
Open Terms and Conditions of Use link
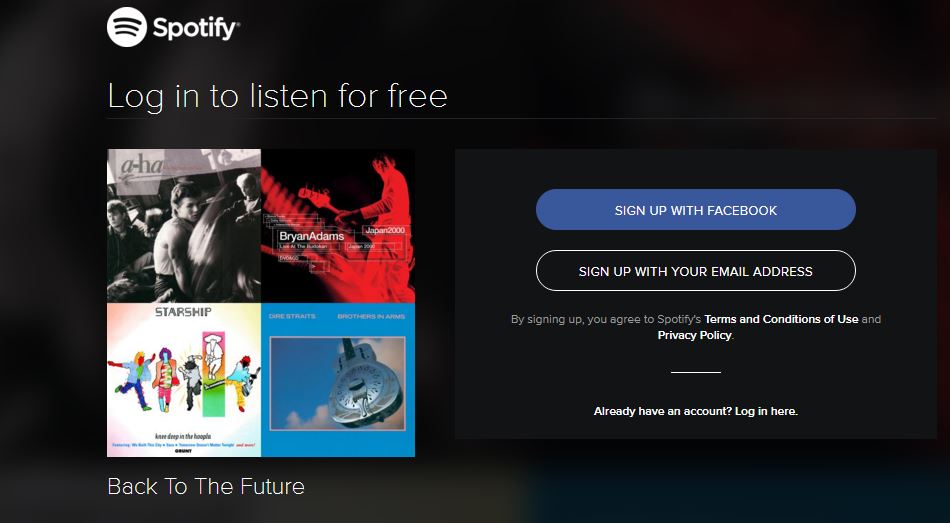tap(781, 319)
